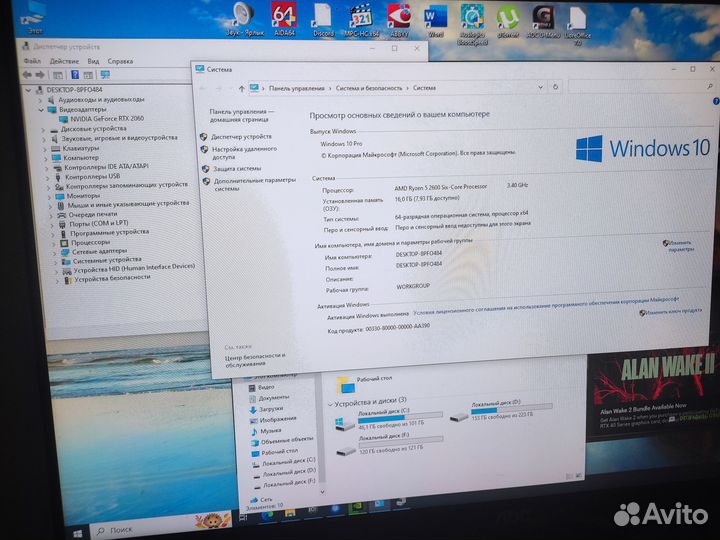Click the Local Disk (F:) usage bar
The height and width of the screenshot is (540, 720).
coord(401,442)
